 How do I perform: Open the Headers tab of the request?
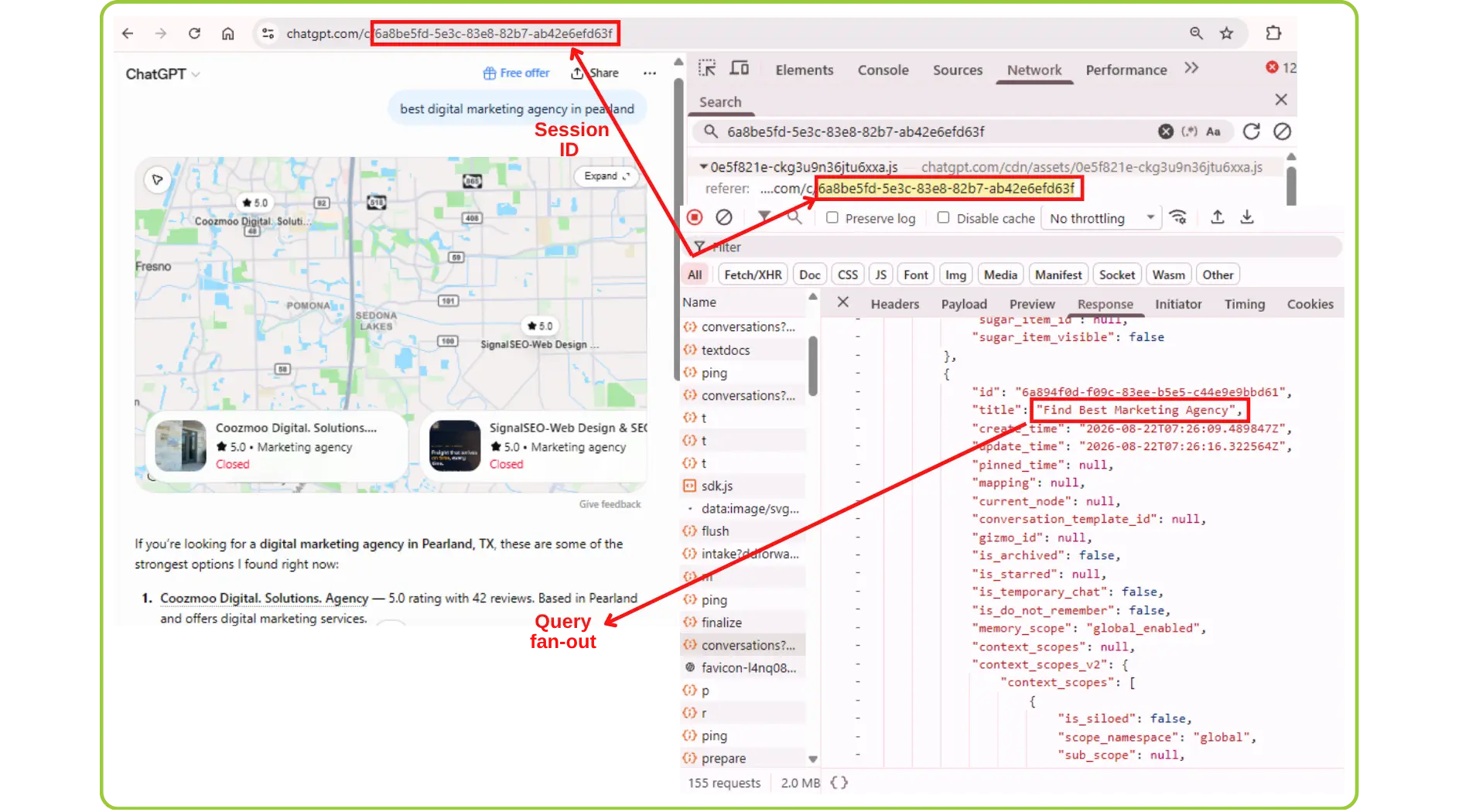click(x=895, y=304)
